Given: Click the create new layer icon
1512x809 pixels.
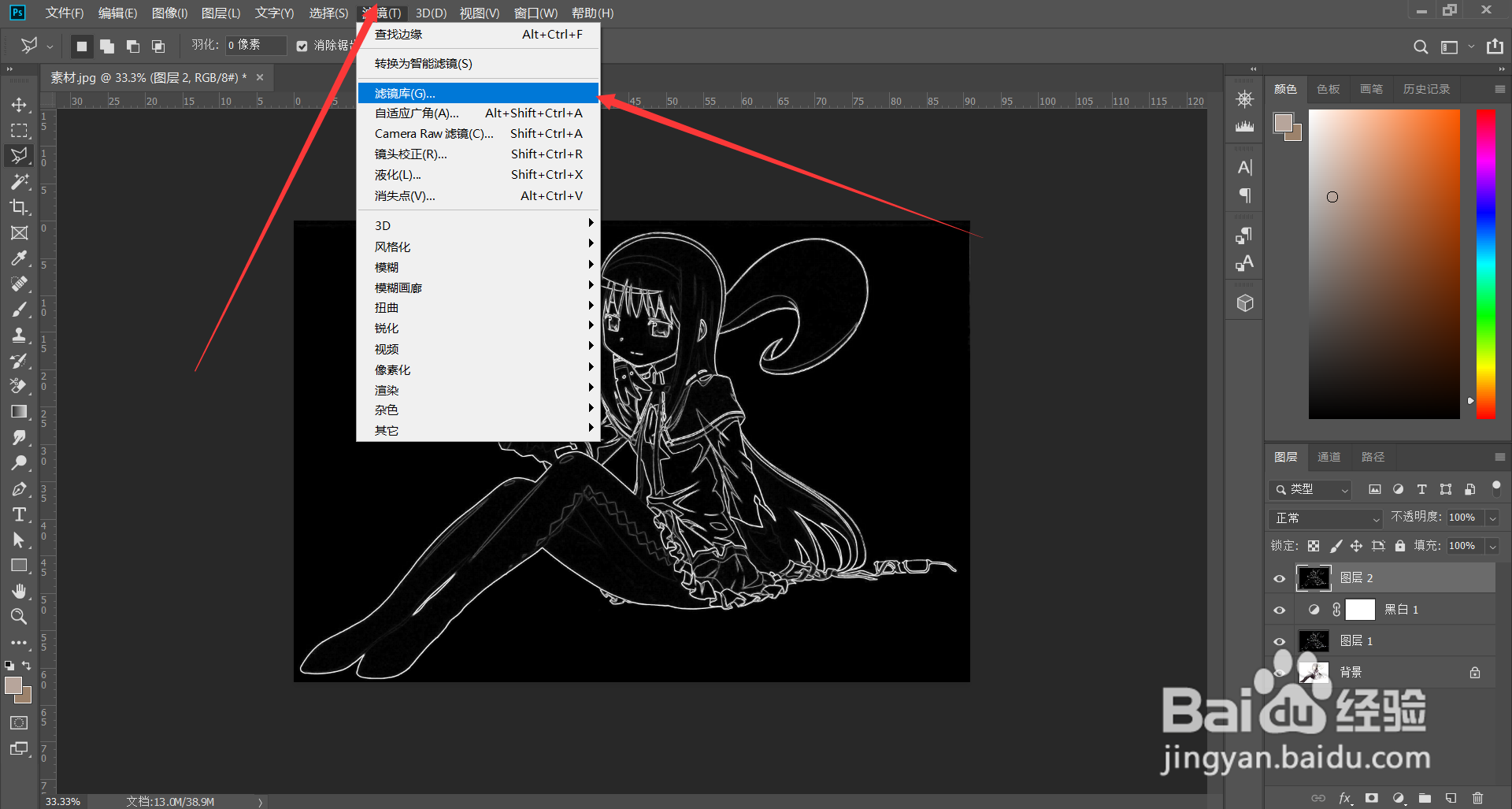Looking at the screenshot, I should pos(1451,798).
